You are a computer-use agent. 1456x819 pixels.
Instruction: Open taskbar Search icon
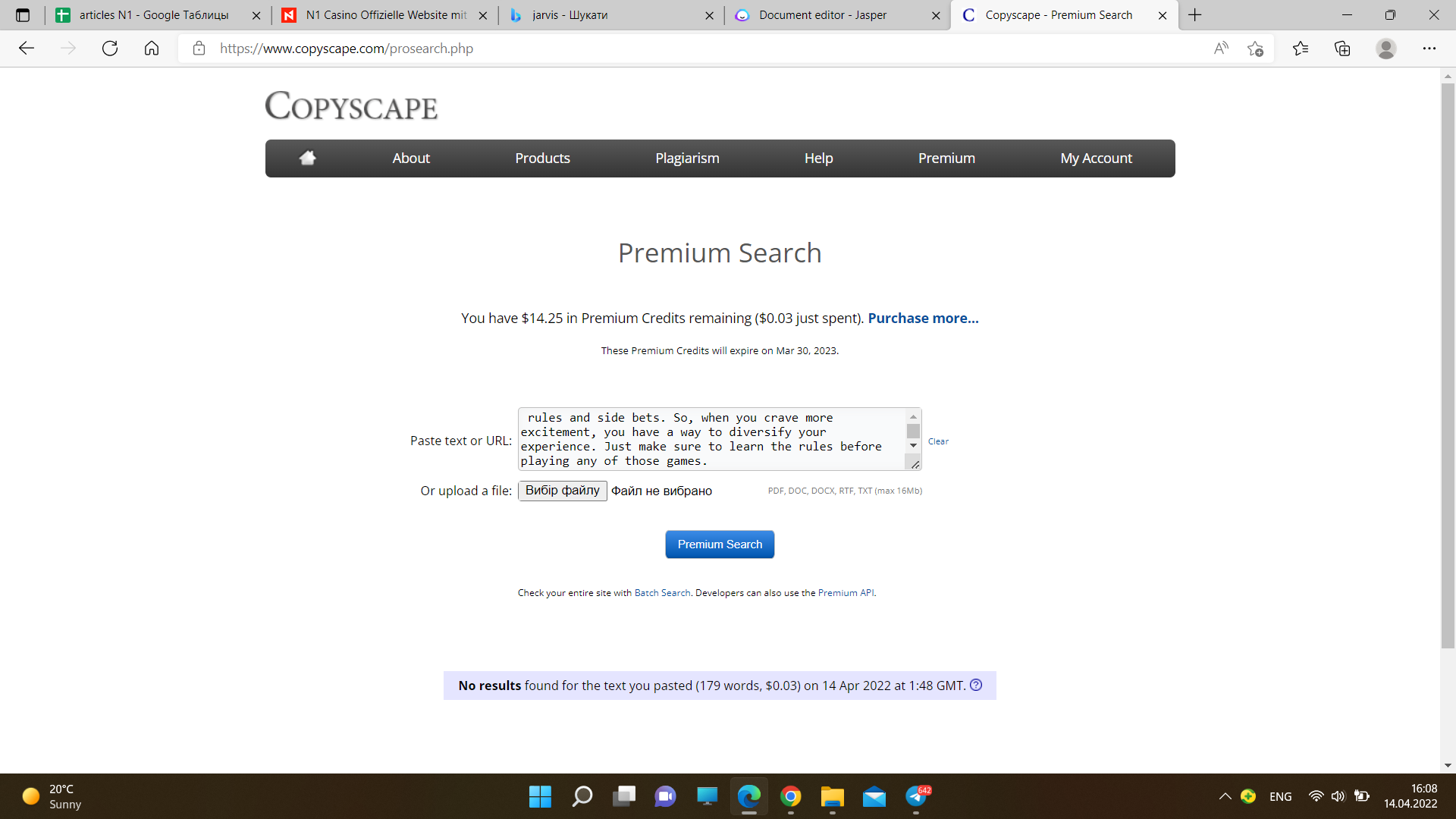582,796
